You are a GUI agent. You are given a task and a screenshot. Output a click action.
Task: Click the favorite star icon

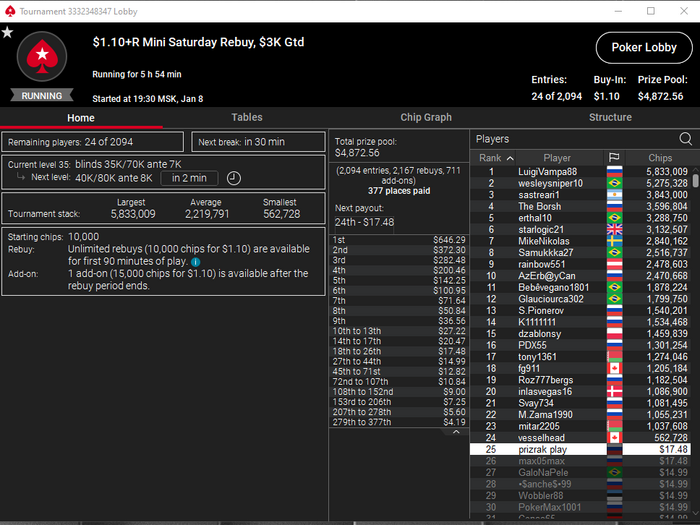[x=7, y=33]
